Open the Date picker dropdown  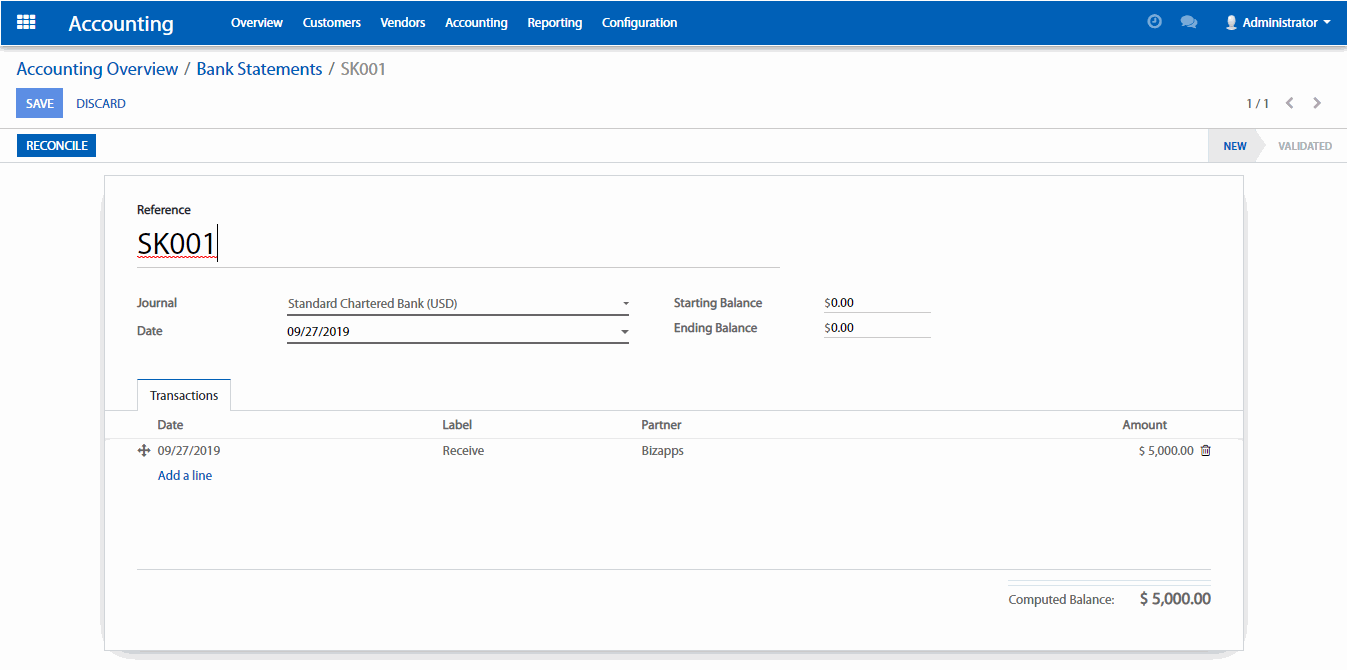click(x=625, y=331)
